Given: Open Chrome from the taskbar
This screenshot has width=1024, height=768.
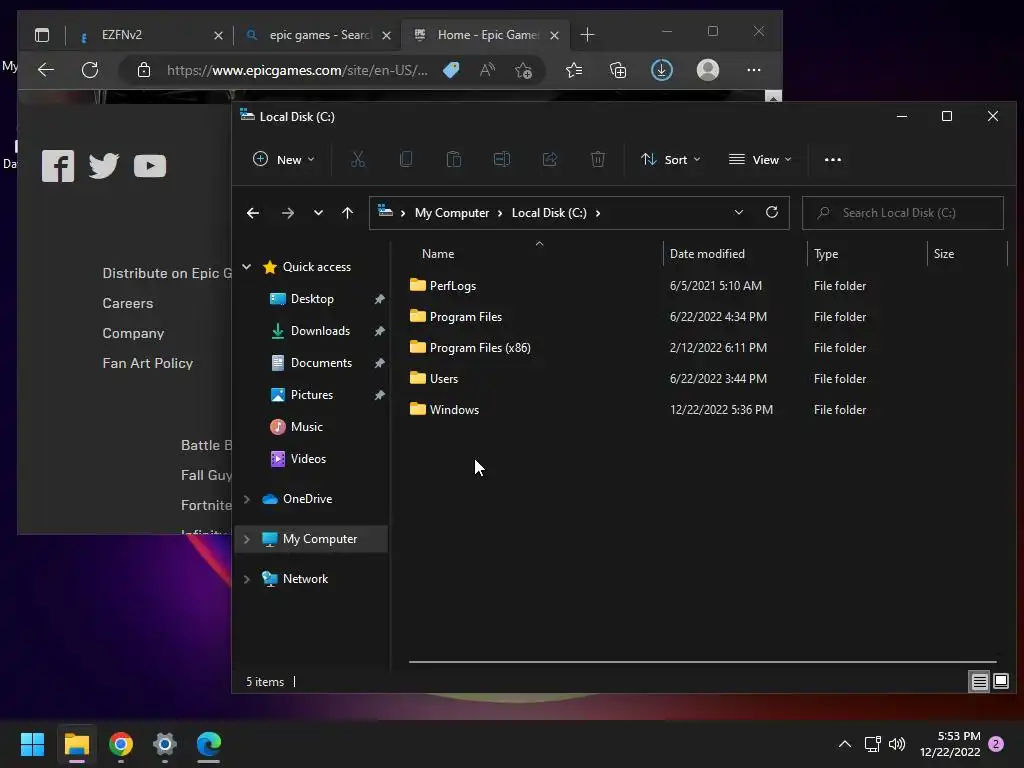Looking at the screenshot, I should [121, 744].
